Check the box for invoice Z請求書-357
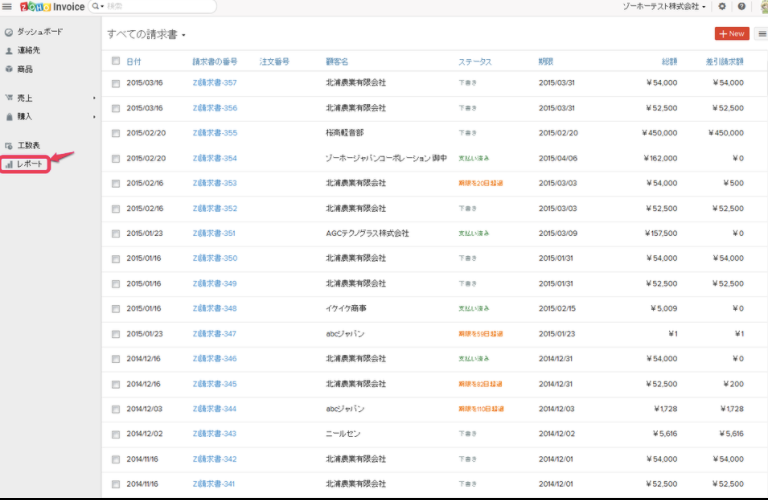Image resolution: width=768 pixels, height=500 pixels. point(116,83)
